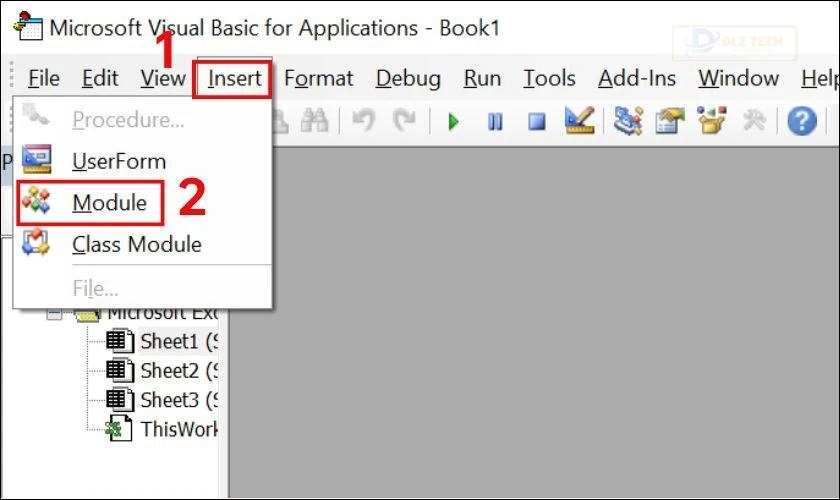This screenshot has height=500, width=840.
Task: Choose UserForm from the Insert menu
Action: point(142,161)
